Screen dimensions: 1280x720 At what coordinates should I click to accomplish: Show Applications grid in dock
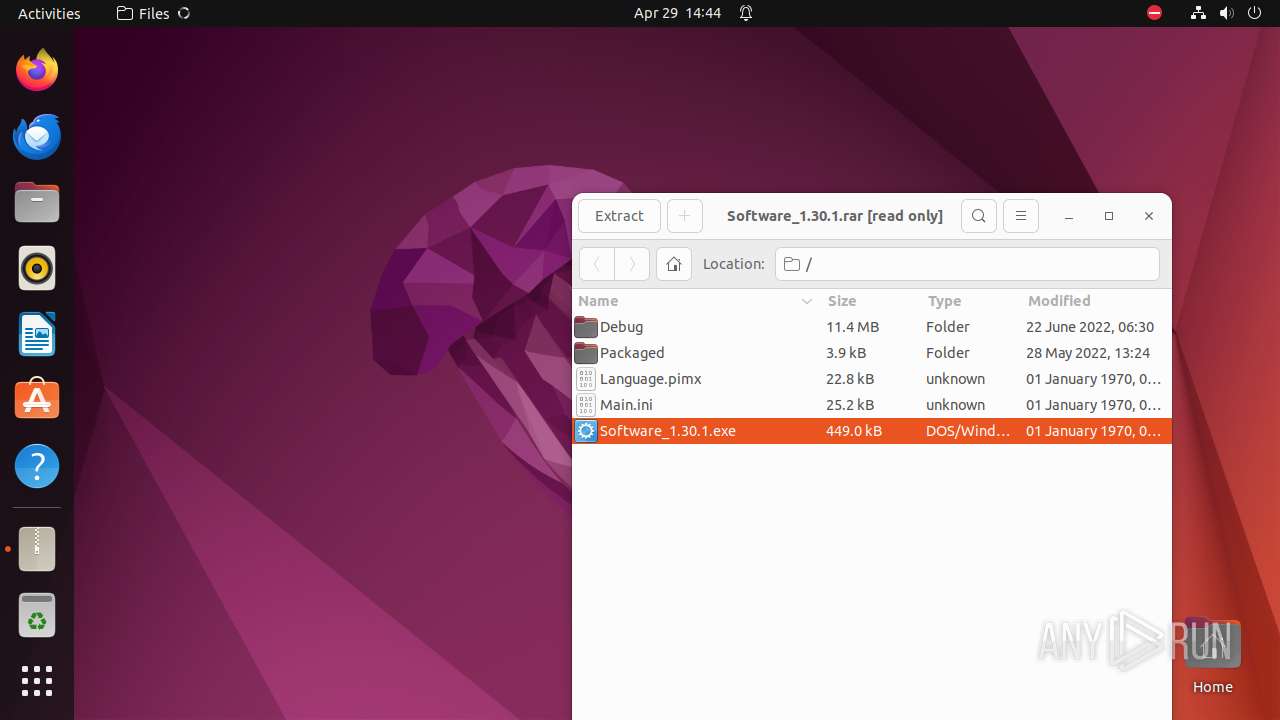point(37,681)
